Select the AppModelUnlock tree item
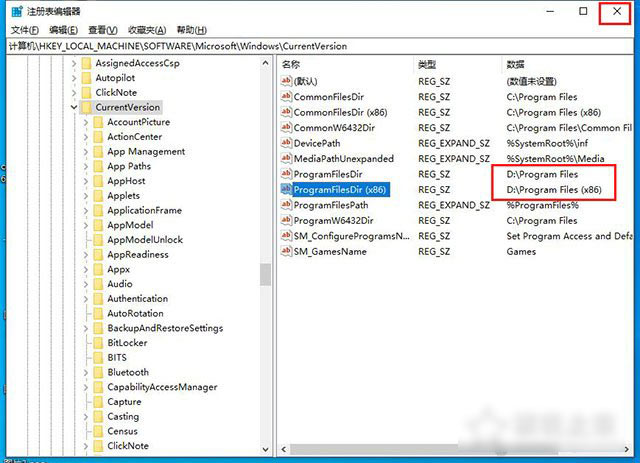 145,240
